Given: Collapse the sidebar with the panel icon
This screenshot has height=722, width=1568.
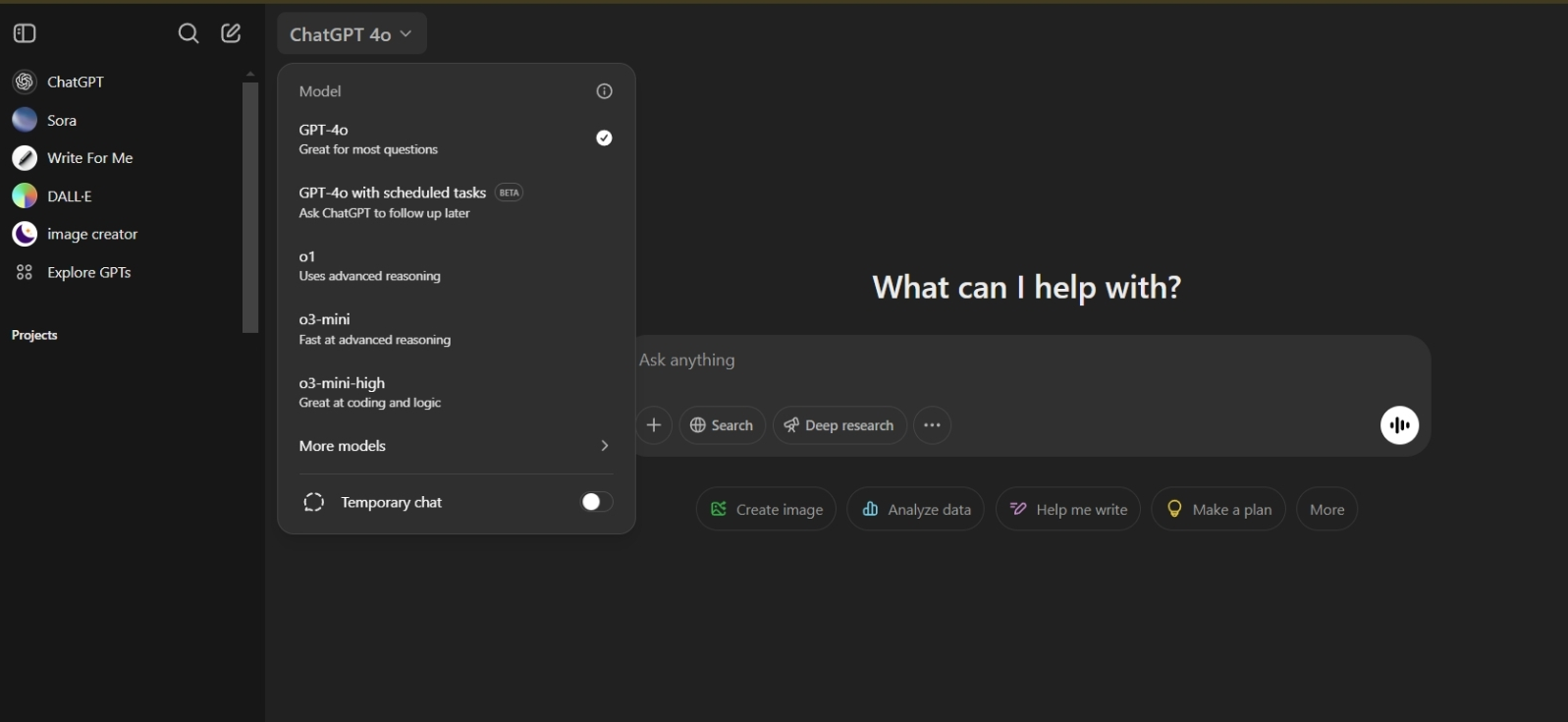Looking at the screenshot, I should click(25, 33).
